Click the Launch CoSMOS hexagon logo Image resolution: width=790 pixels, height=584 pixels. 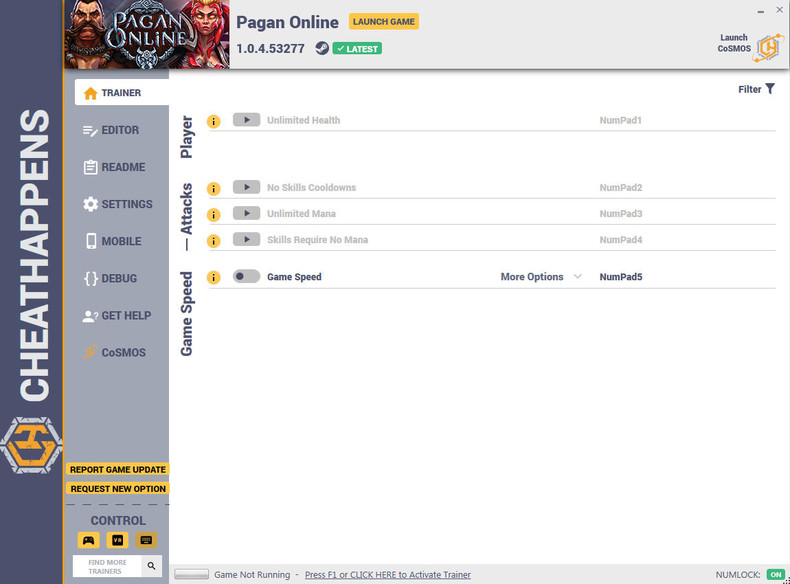769,48
